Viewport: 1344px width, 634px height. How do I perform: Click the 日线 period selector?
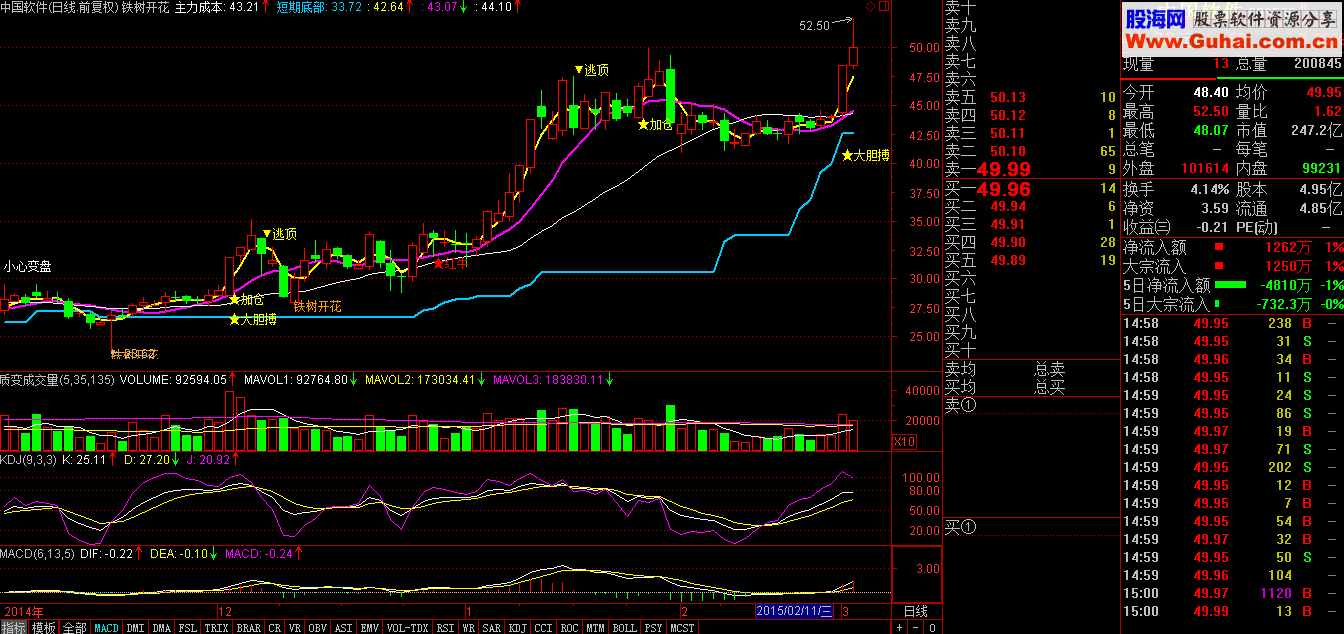[x=916, y=610]
